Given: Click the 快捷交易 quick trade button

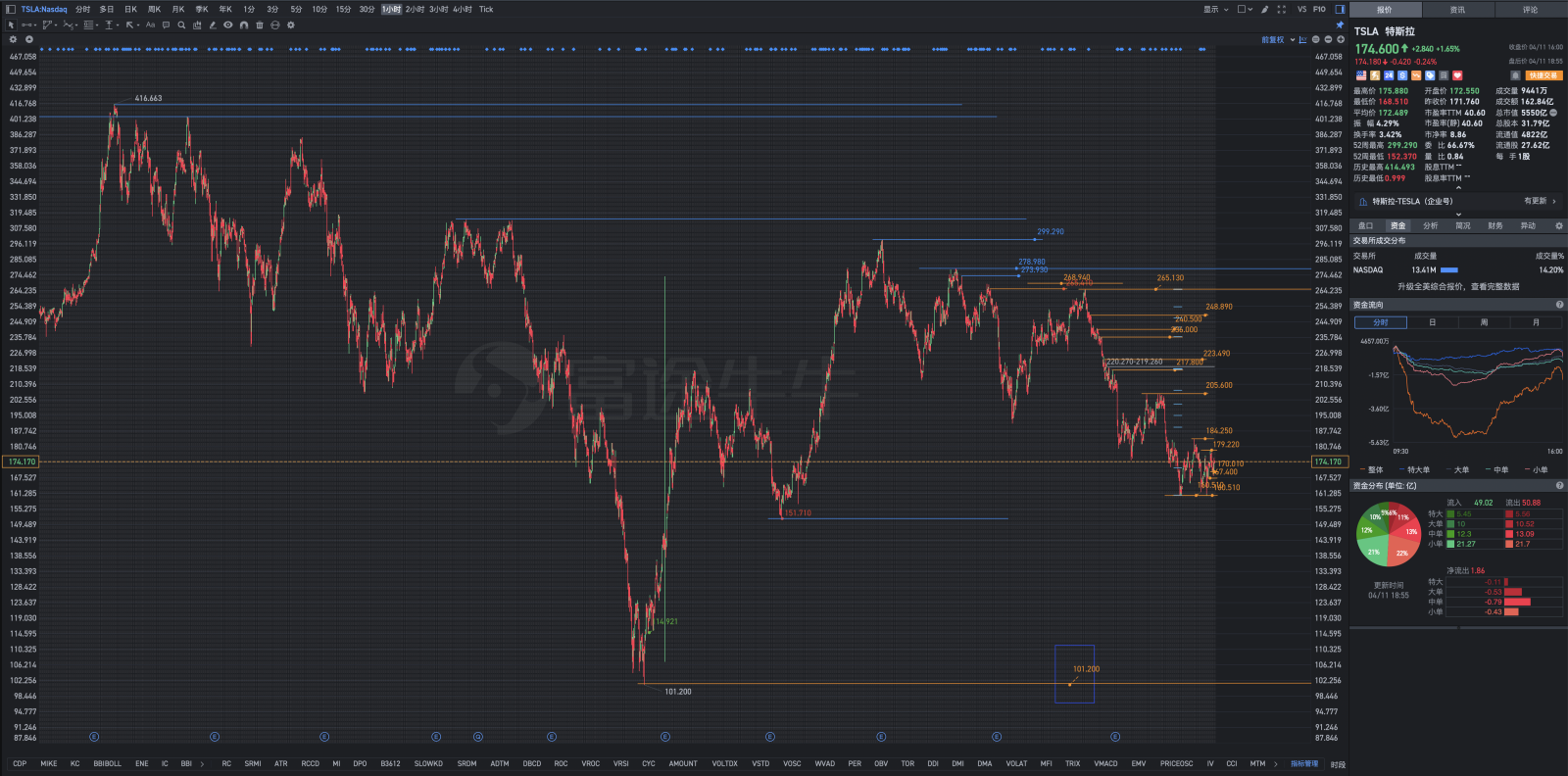Looking at the screenshot, I should (1543, 75).
